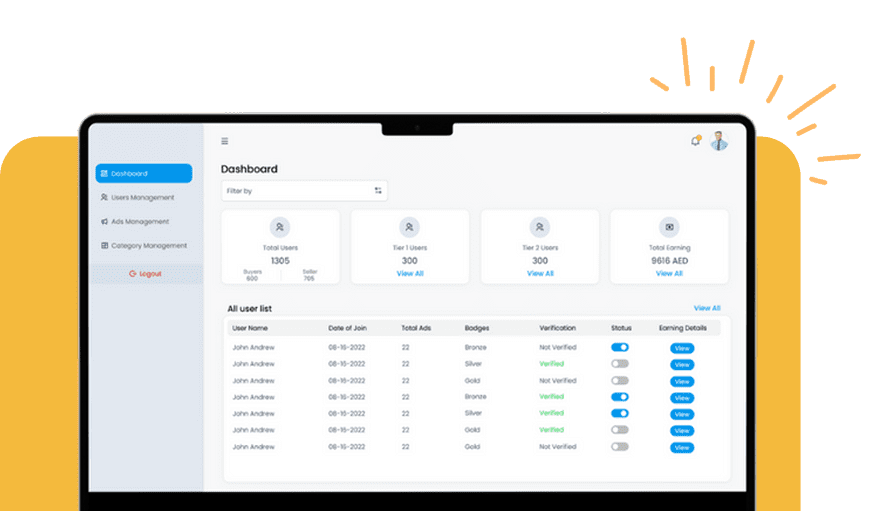Click the 1305 total users value
Screen dimensions: 886x511
(280, 261)
